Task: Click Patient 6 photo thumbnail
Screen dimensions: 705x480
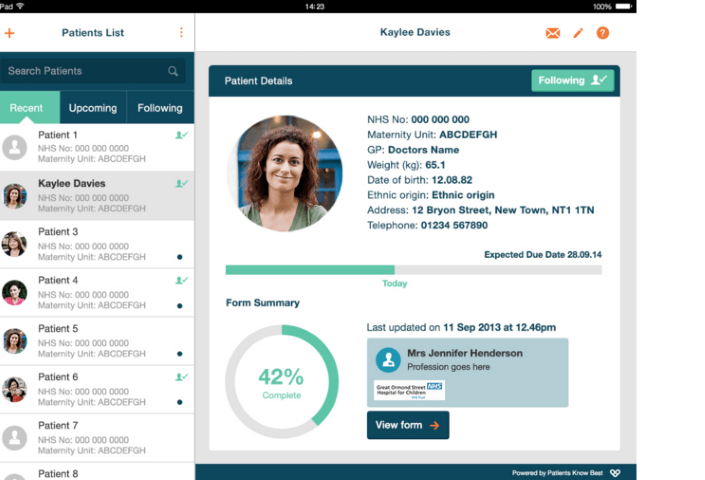Action: tap(14, 389)
